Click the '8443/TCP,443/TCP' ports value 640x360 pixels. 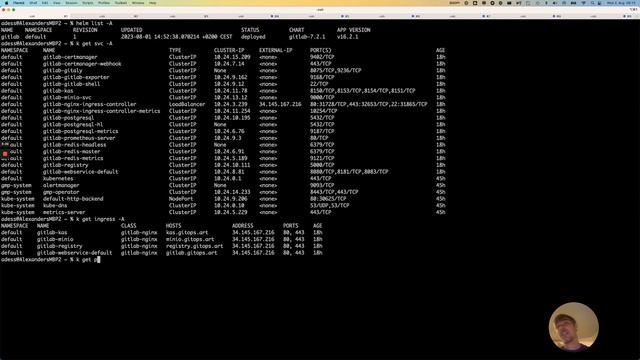click(x=334, y=192)
